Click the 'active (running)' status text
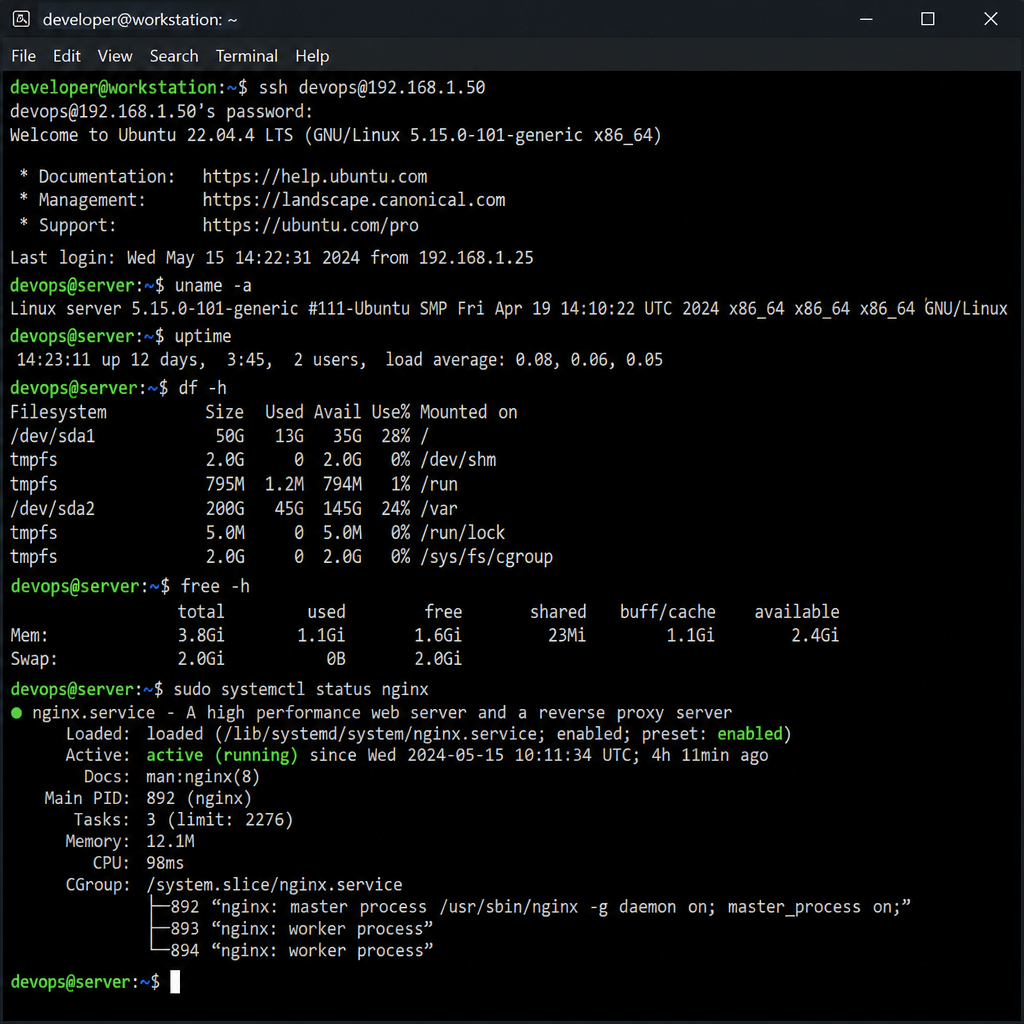Screen dimensions: 1024x1024 (222, 756)
